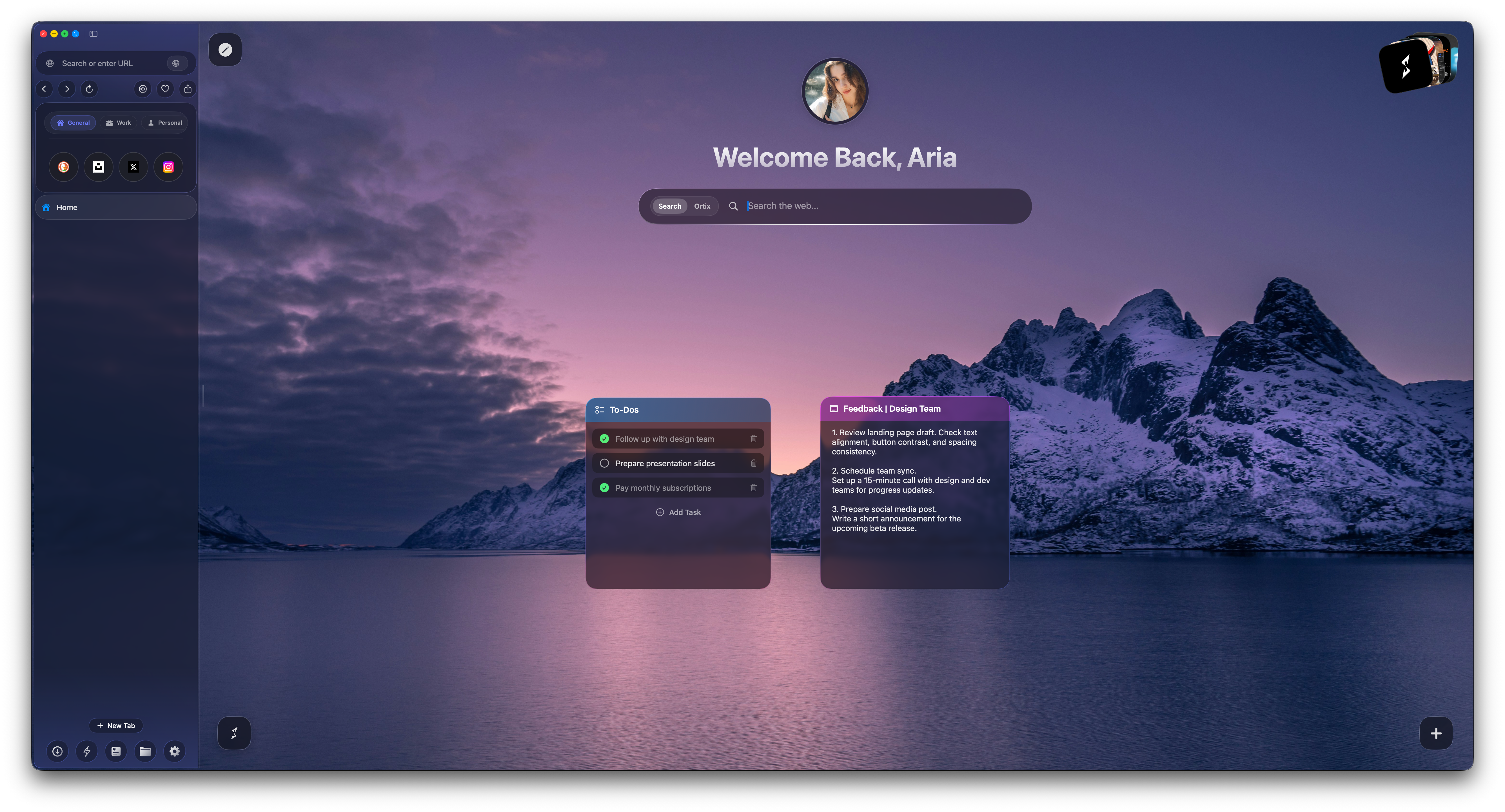Open the X (Twitter) speed dial shortcut
This screenshot has width=1505, height=812.
pos(133,167)
